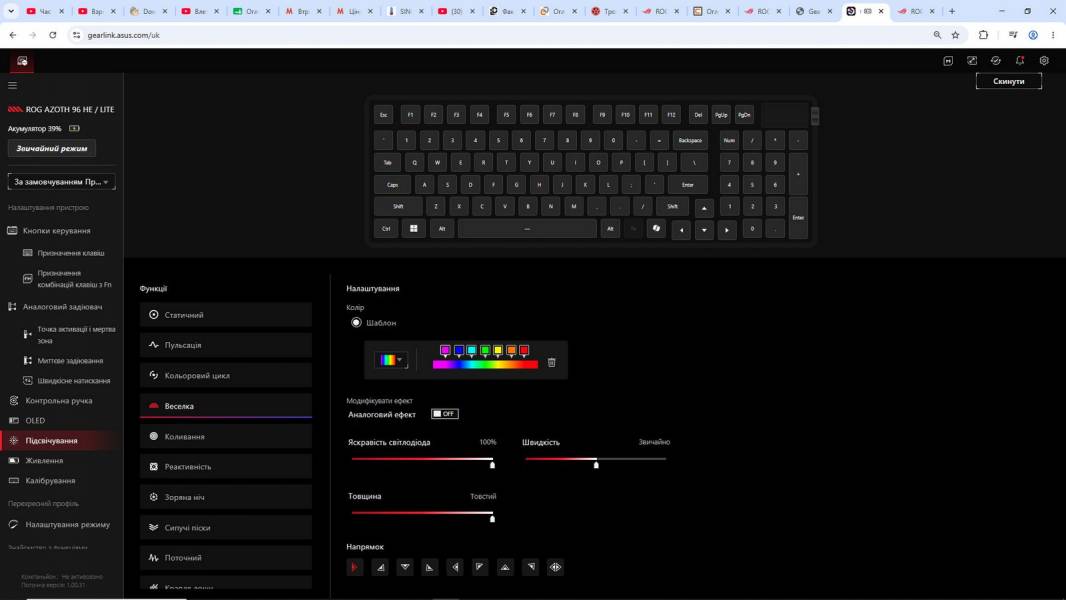Bookmark this page with the star icon
The height and width of the screenshot is (600, 1066).
955,35
